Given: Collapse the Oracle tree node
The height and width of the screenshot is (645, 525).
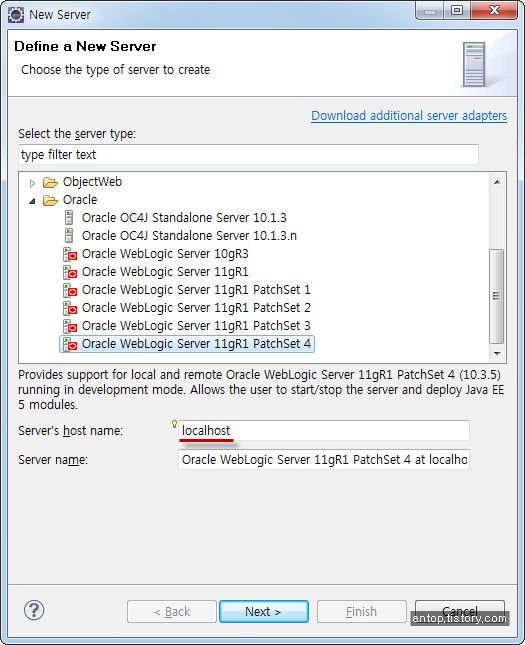Looking at the screenshot, I should coord(33,201).
